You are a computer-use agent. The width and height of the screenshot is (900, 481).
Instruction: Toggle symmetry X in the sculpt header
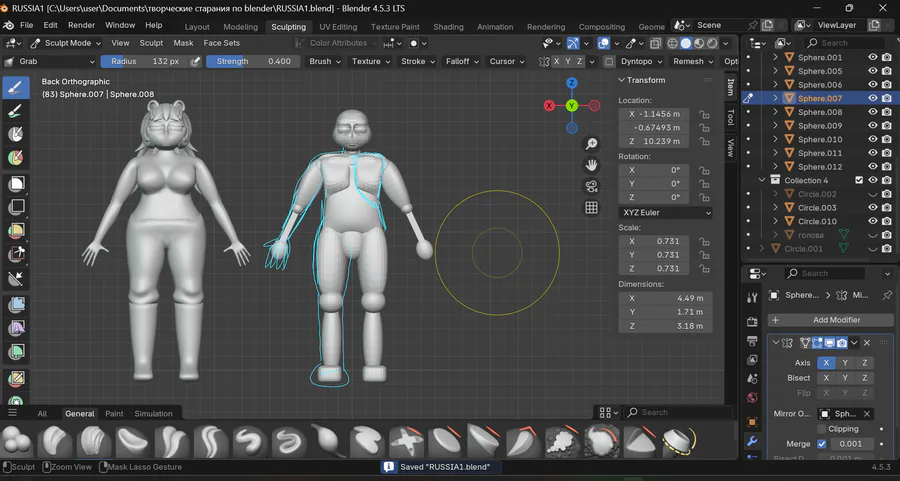click(x=556, y=61)
